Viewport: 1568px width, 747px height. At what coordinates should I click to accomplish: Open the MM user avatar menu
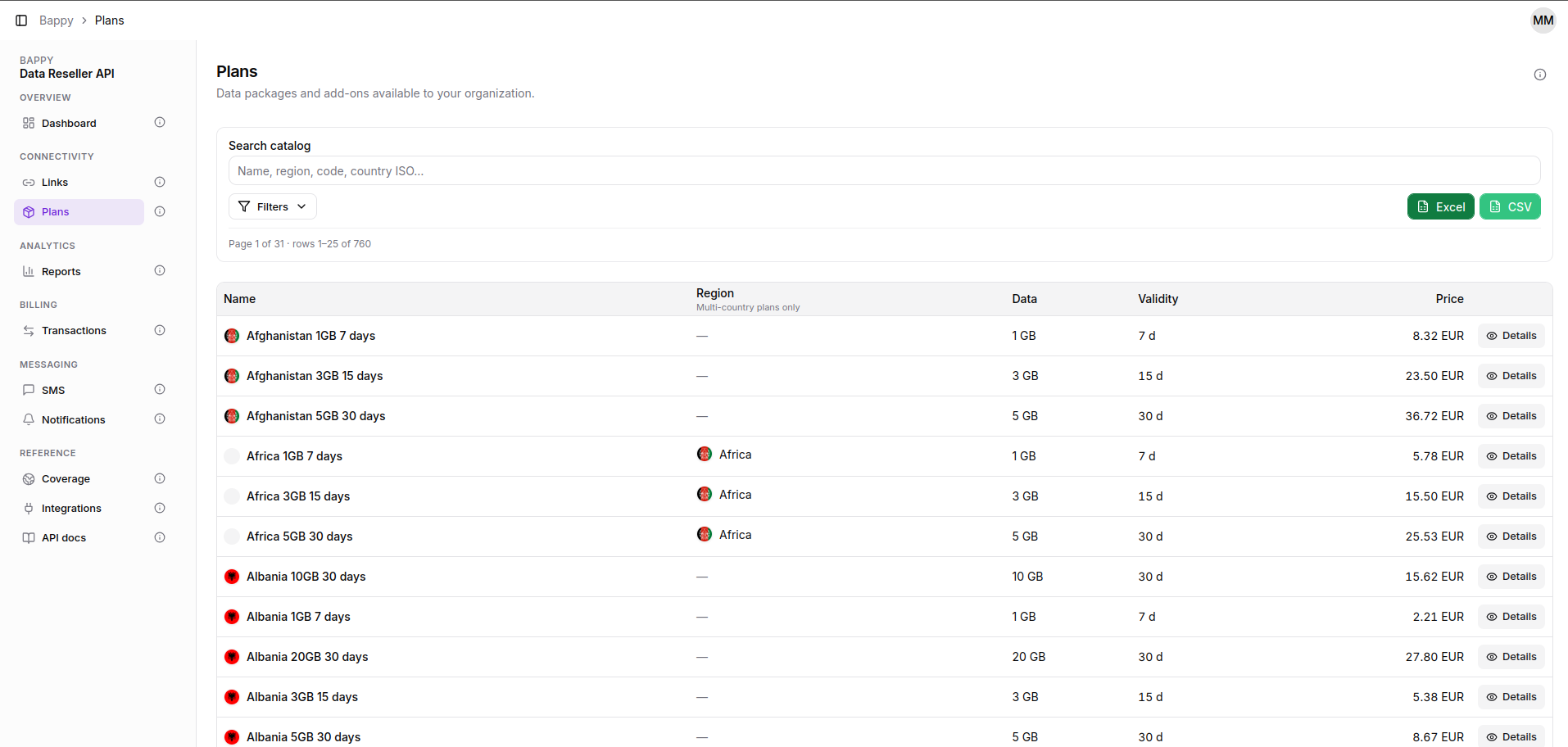(1543, 20)
